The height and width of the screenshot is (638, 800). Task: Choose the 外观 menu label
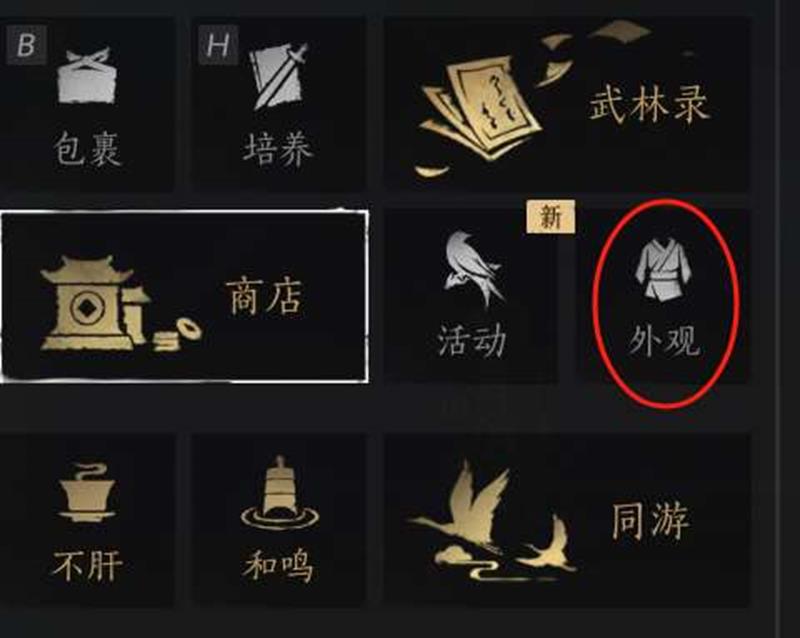pyautogui.click(x=664, y=341)
